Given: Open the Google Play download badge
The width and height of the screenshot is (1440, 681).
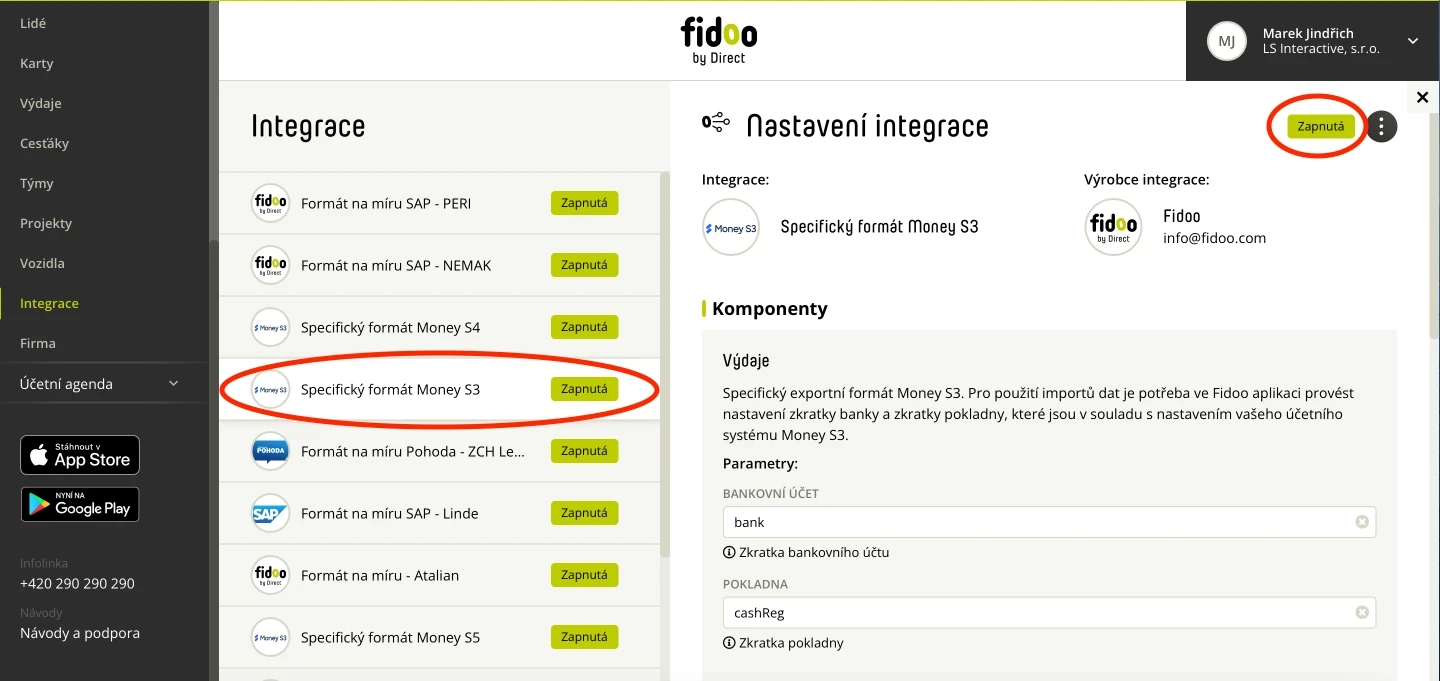Looking at the screenshot, I should 80,505.
